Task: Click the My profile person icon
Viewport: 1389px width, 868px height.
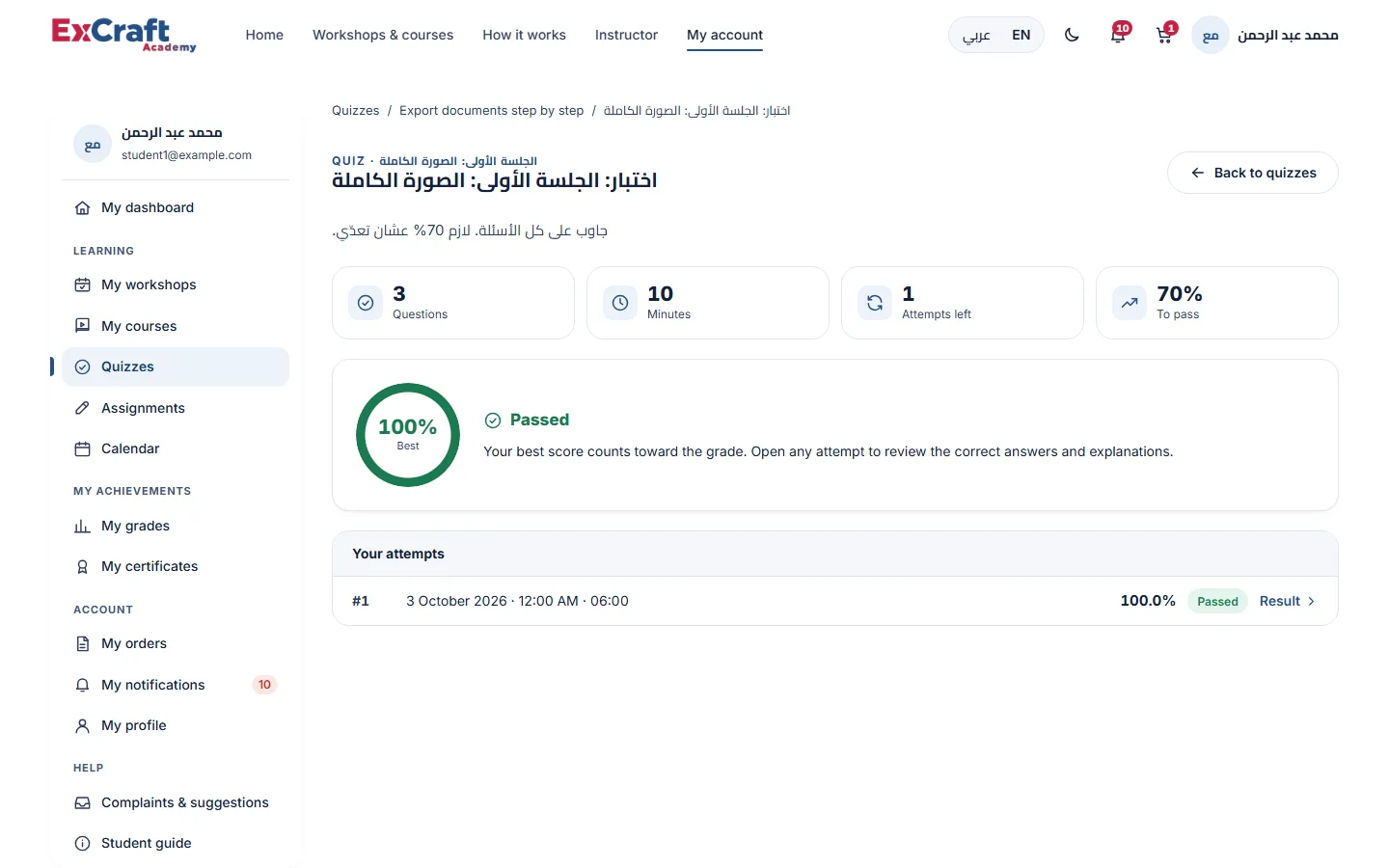Action: coord(83,725)
